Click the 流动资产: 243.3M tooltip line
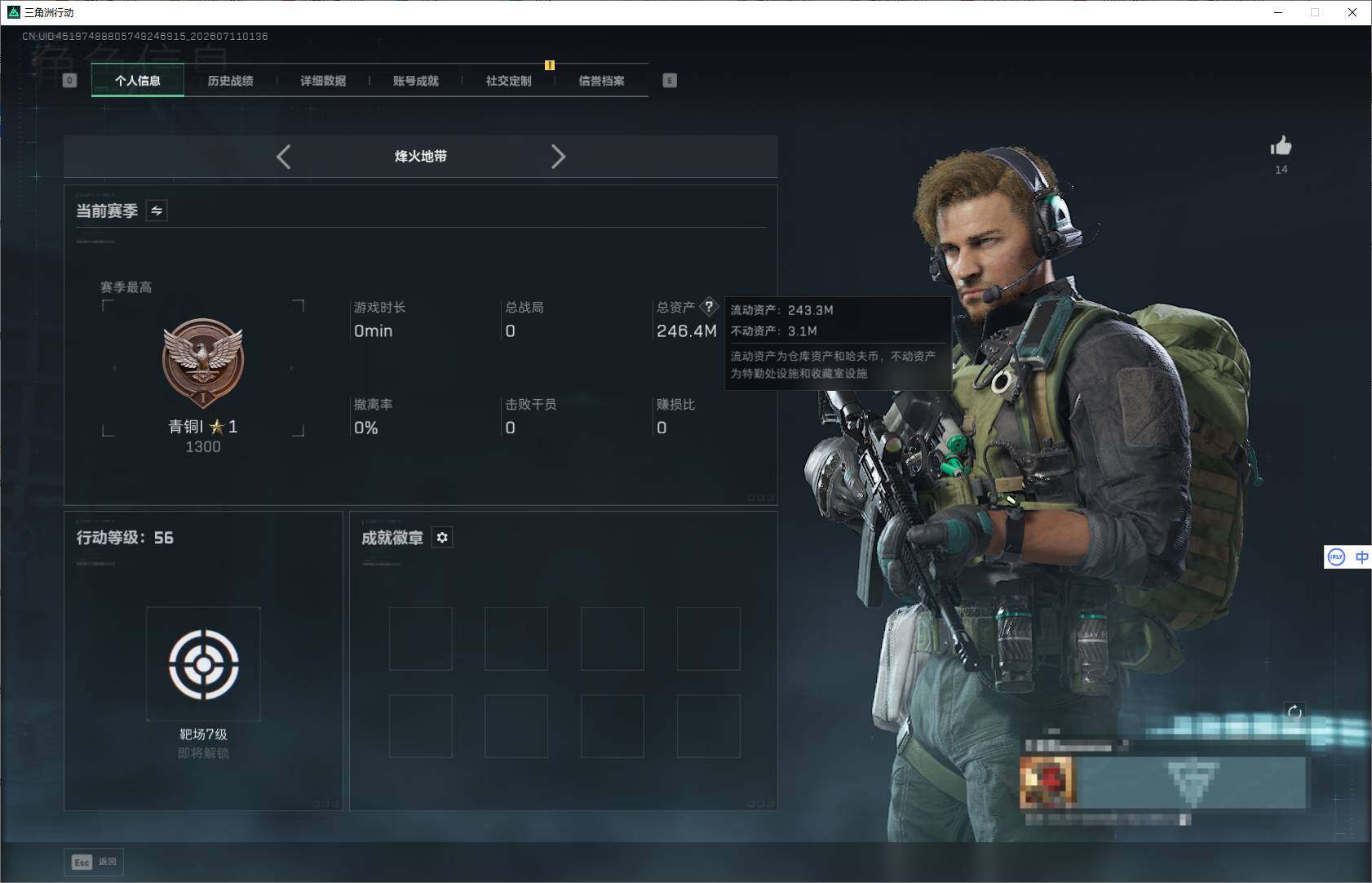 [x=781, y=310]
